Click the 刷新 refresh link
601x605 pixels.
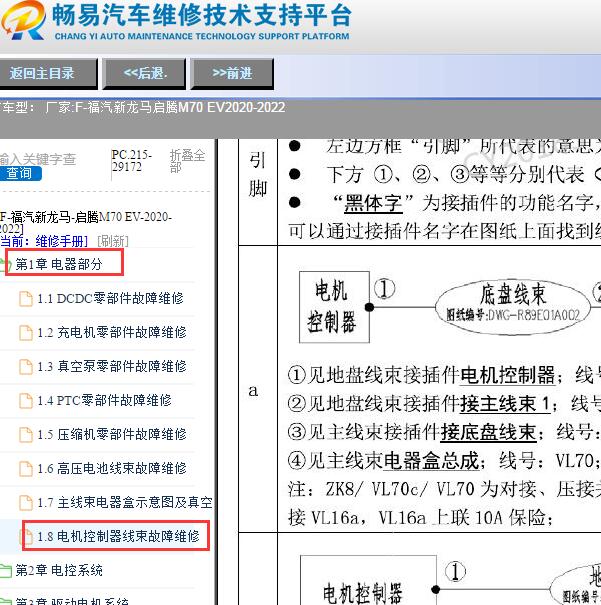(113, 242)
